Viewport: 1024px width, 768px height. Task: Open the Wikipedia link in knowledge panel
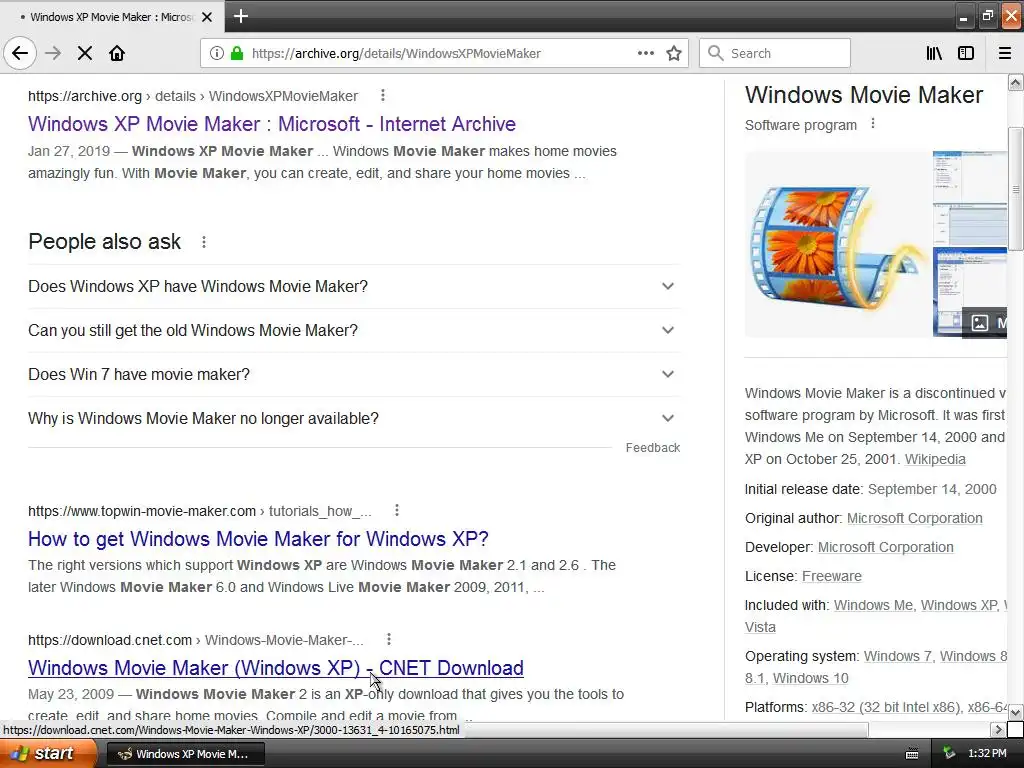[935, 459]
